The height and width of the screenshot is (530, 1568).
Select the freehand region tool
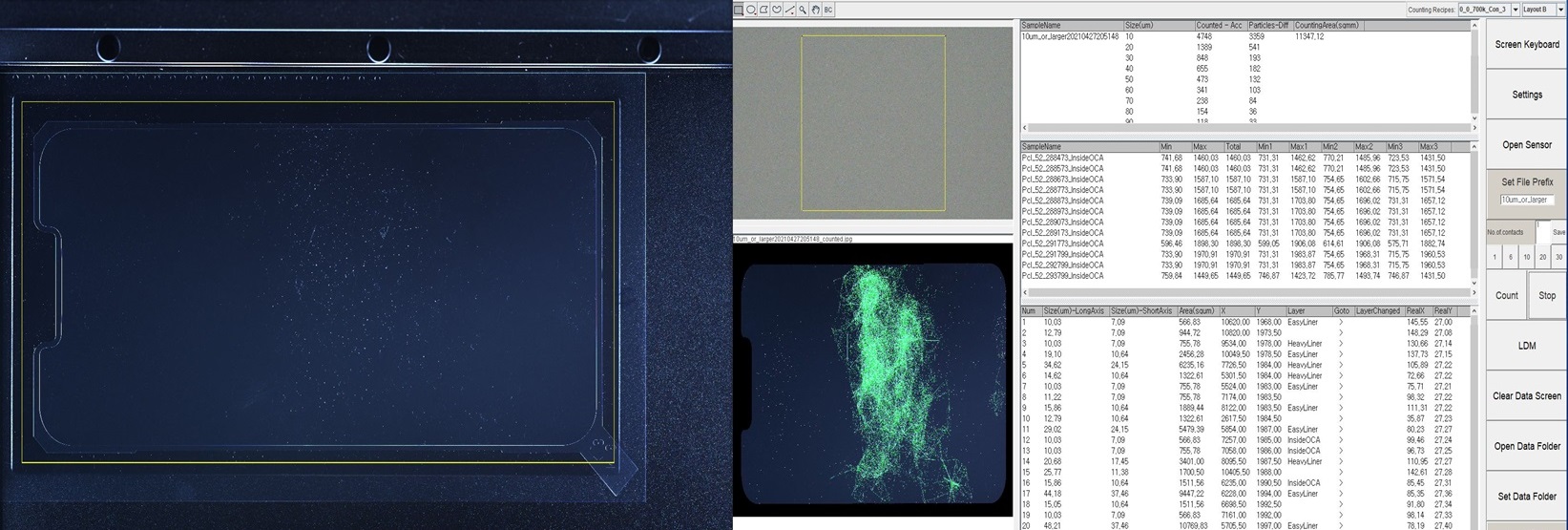pyautogui.click(x=778, y=10)
